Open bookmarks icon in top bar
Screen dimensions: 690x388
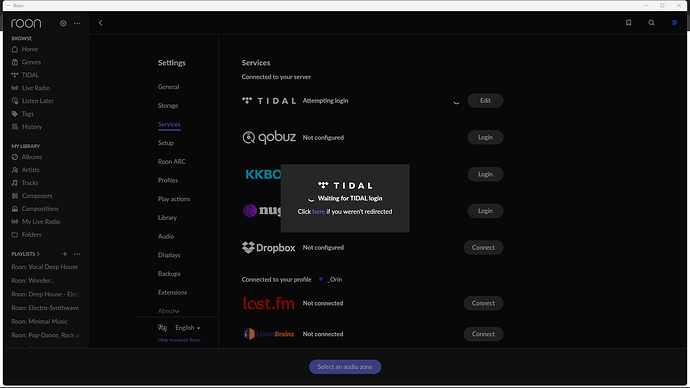(x=628, y=23)
